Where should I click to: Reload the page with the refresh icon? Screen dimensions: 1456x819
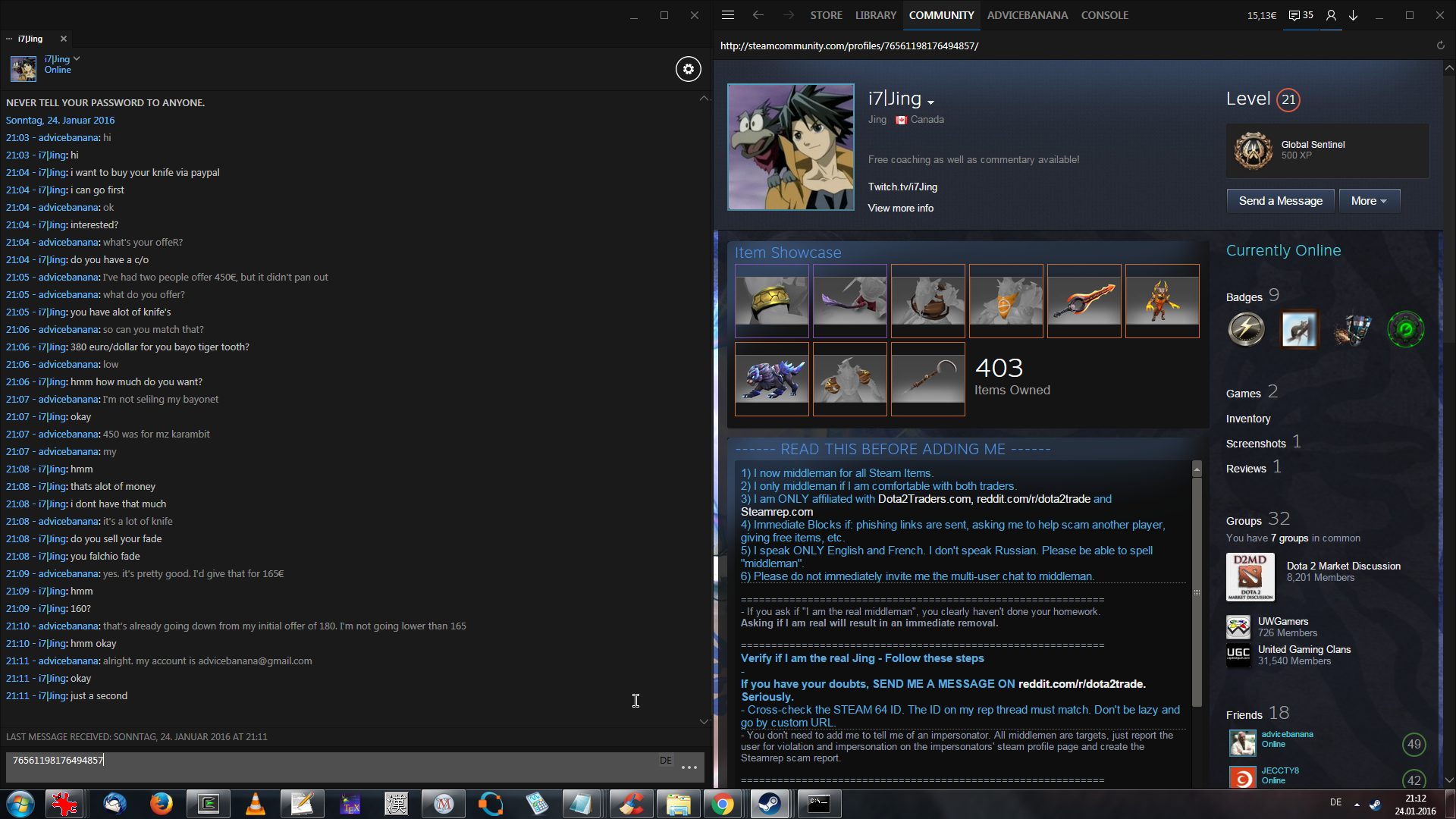1440,45
